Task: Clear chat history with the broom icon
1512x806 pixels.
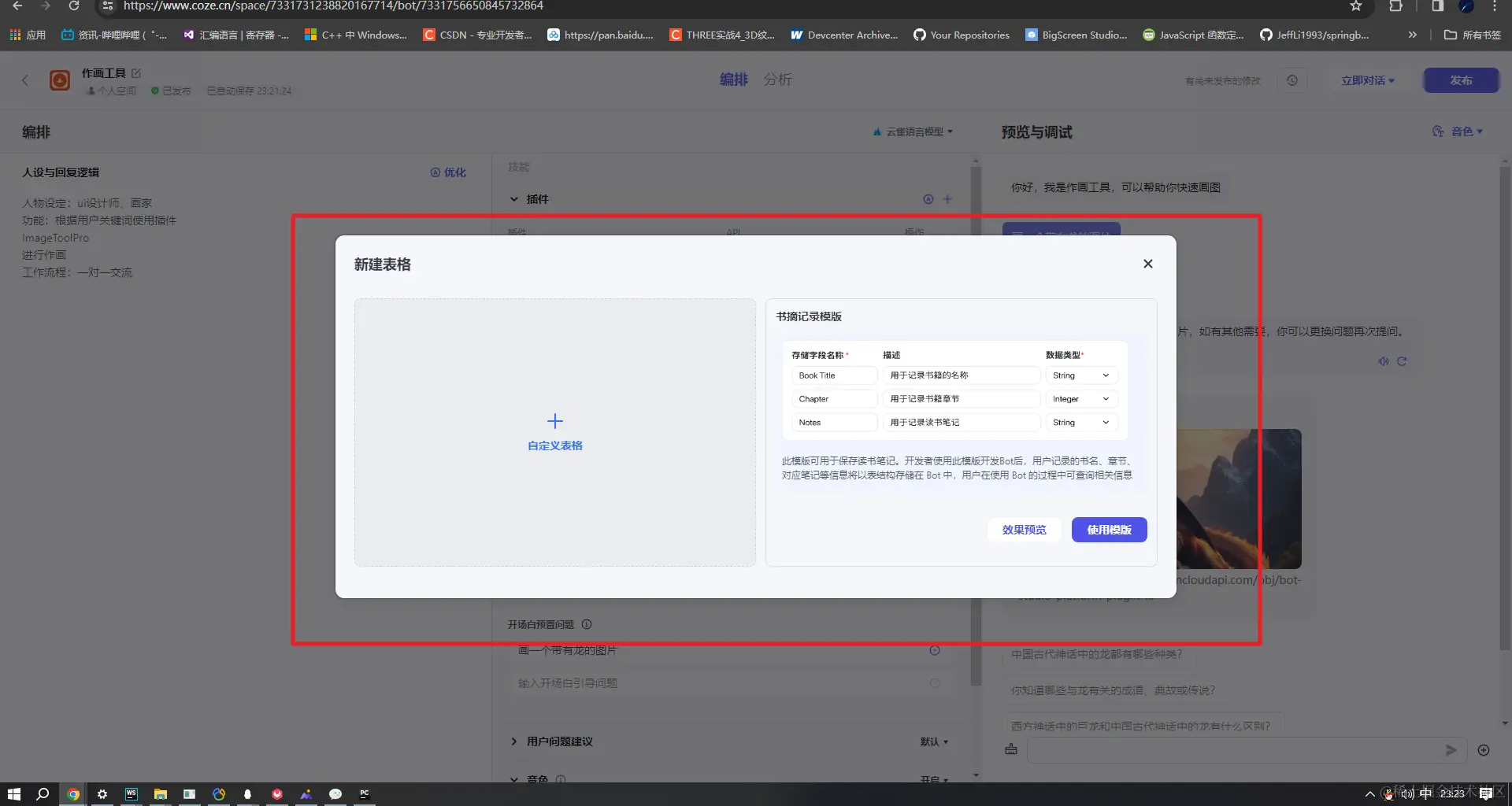Action: pos(1011,749)
